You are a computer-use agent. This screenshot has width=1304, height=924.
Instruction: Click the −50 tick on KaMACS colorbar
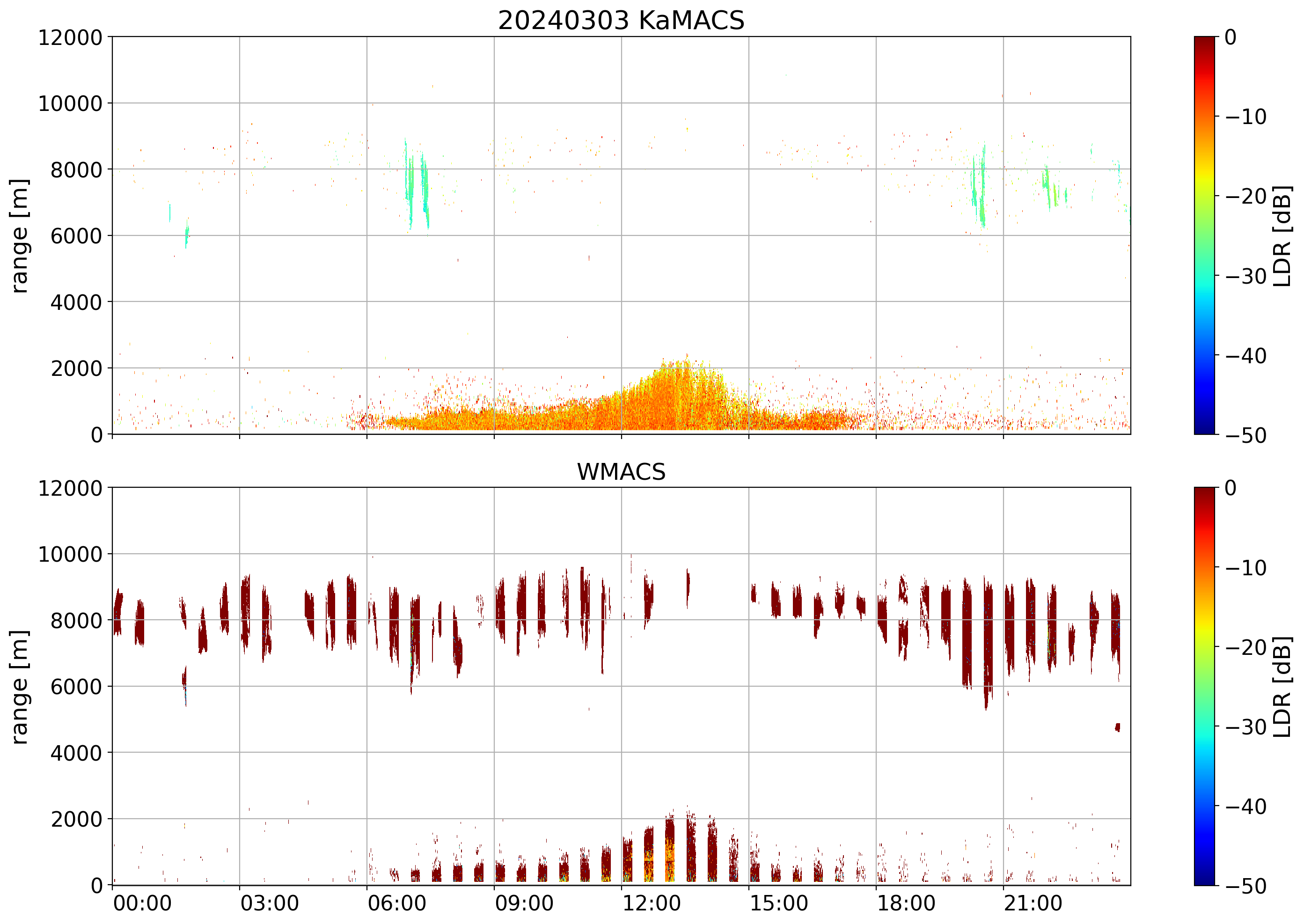click(x=1246, y=435)
